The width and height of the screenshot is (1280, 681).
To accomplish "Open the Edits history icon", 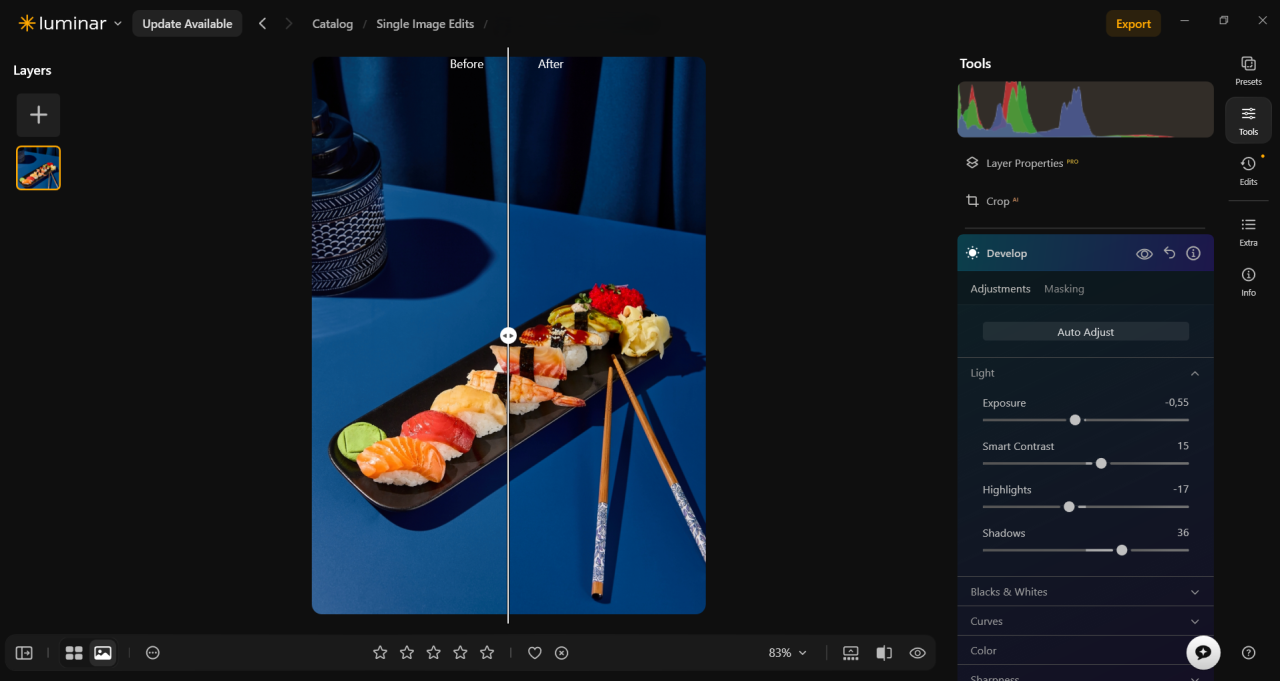I will click(1248, 170).
